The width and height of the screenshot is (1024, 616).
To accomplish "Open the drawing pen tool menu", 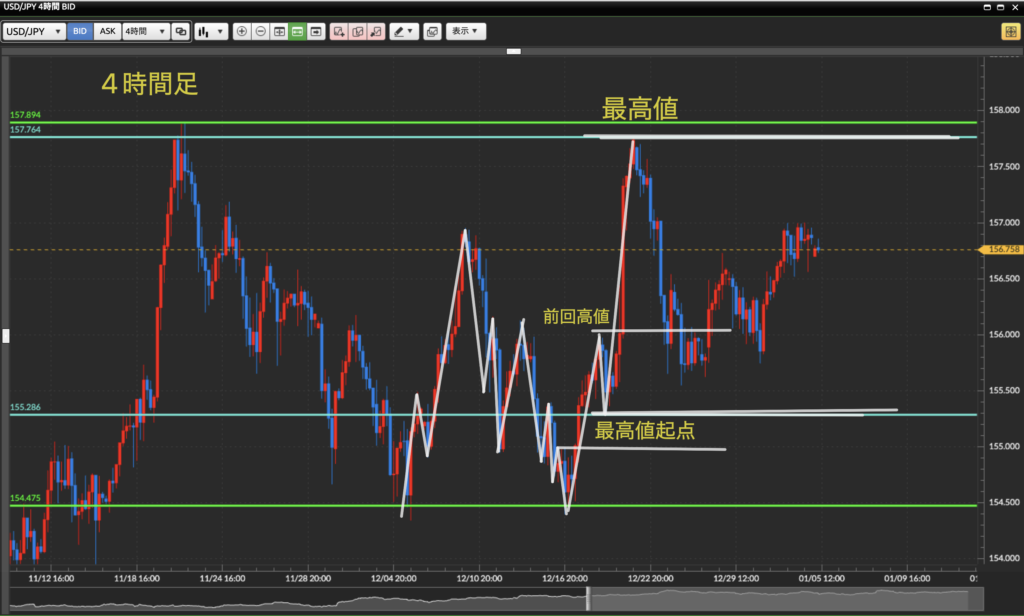I will 404,31.
